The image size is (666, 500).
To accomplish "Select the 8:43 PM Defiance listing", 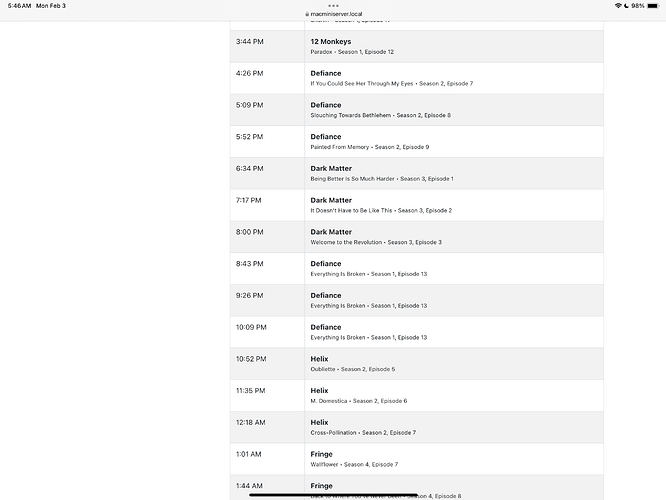I will coord(453,269).
